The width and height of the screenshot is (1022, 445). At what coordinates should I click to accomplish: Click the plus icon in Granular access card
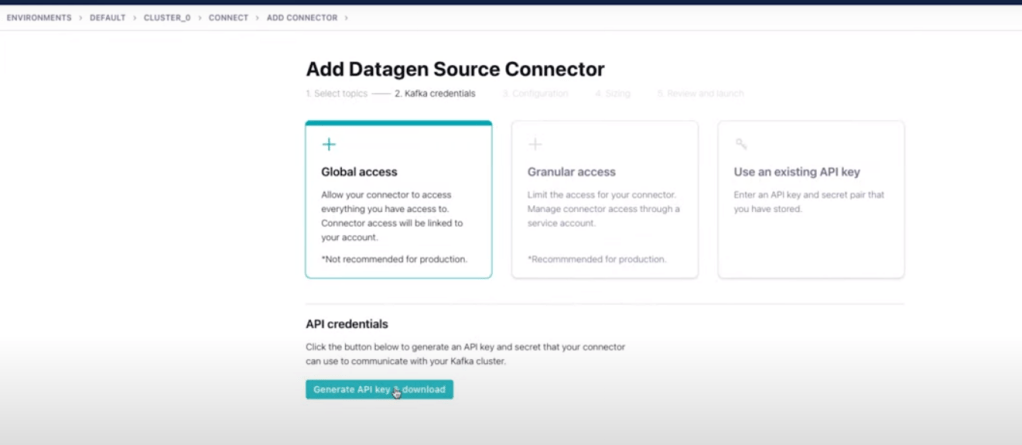(x=535, y=145)
